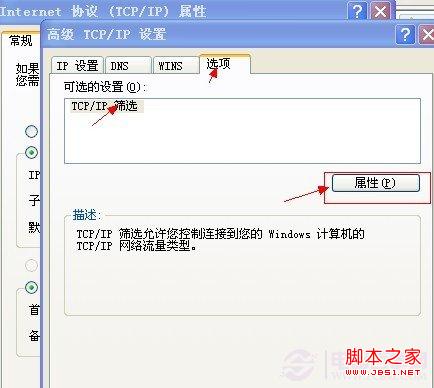Image resolution: width=434 pixels, height=388 pixels.
Task: Click empty area of optional settings listbox
Action: 242,138
